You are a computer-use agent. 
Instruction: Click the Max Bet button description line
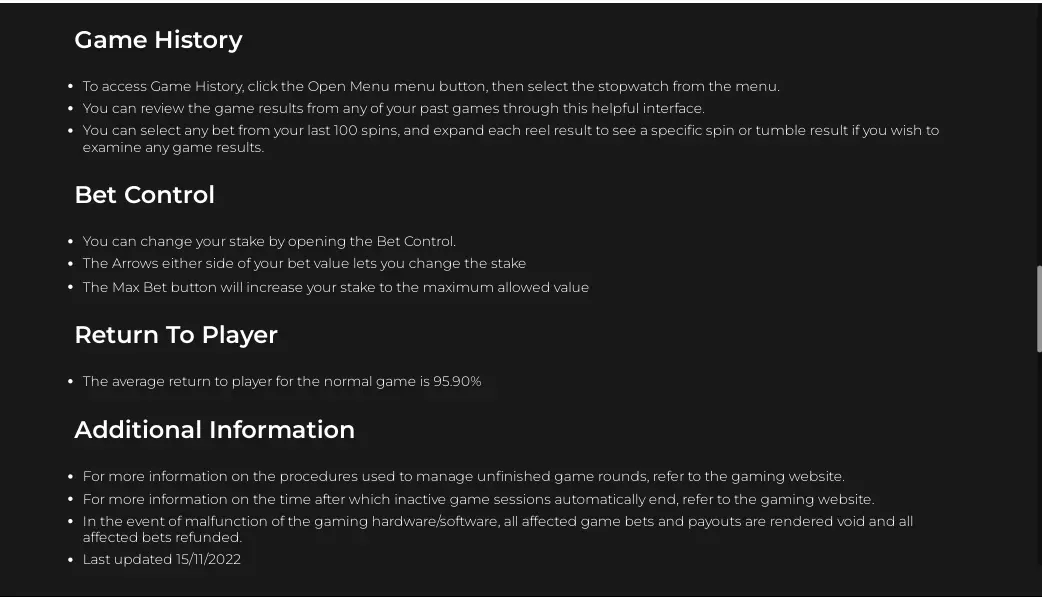[x=336, y=287]
